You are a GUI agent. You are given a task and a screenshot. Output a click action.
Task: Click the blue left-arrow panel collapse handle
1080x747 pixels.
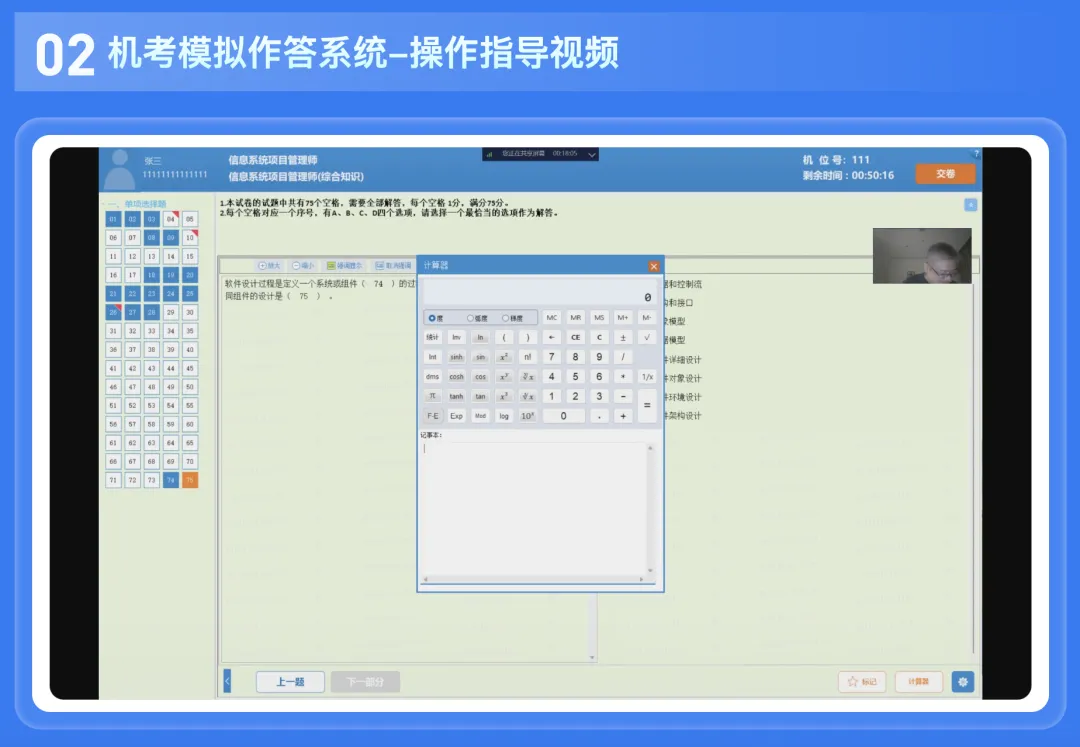227,682
